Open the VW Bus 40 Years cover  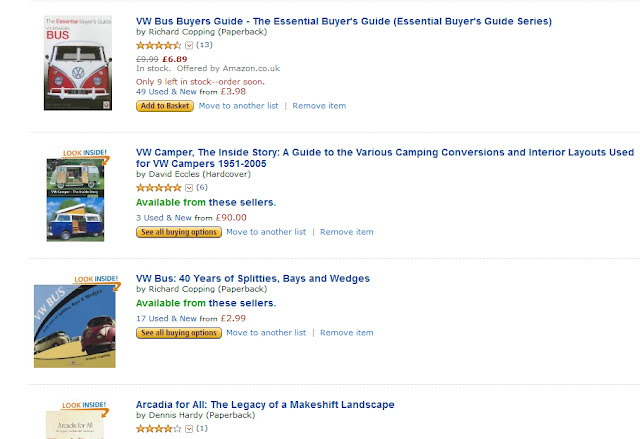point(75,326)
